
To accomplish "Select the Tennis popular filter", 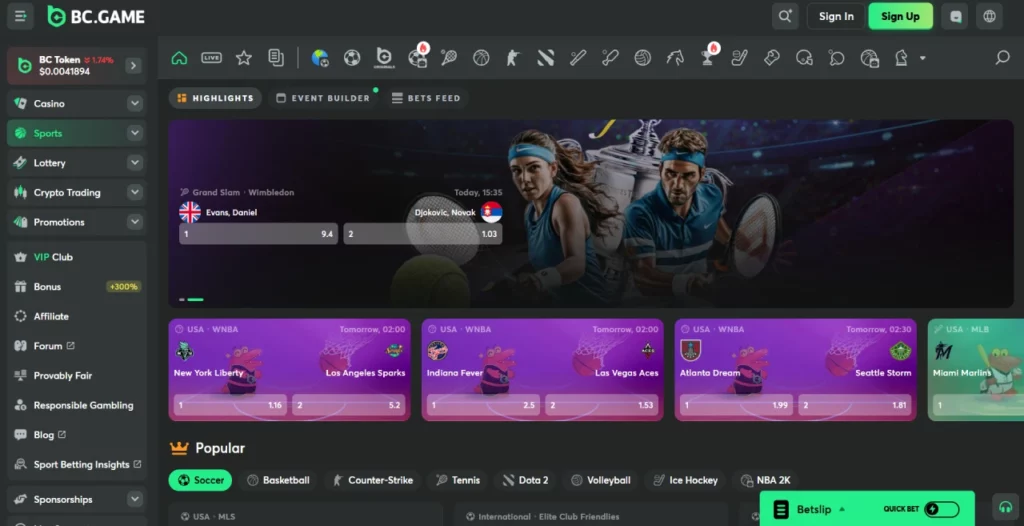I will [x=458, y=480].
